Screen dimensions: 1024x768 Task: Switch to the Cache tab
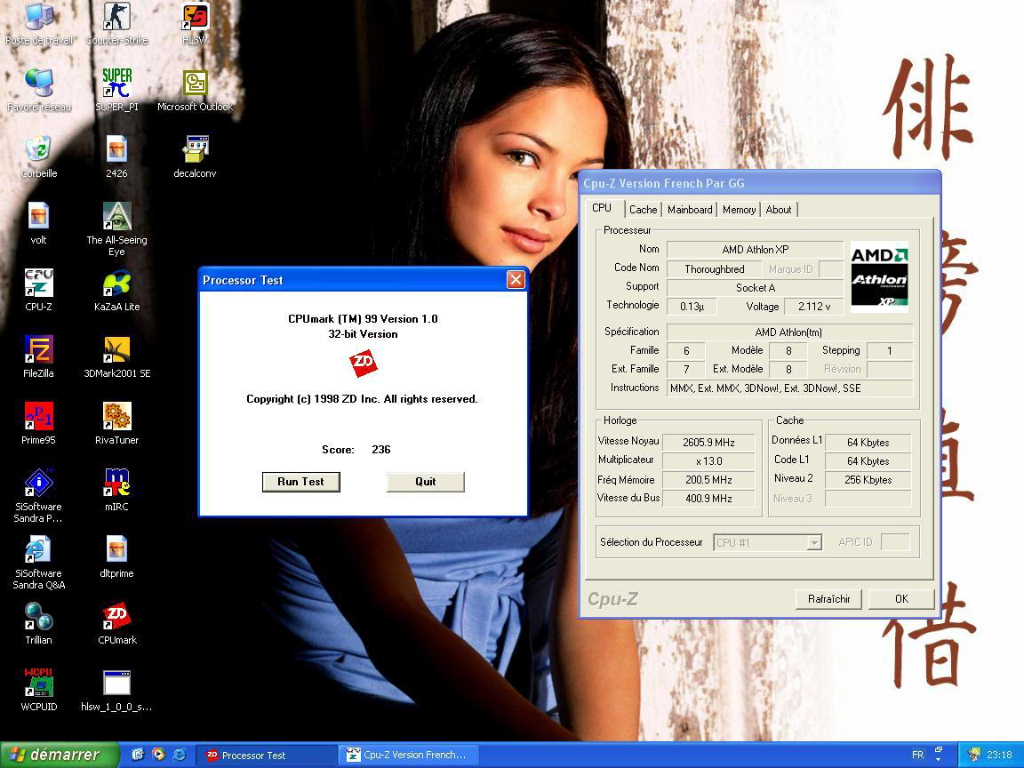pyautogui.click(x=643, y=209)
